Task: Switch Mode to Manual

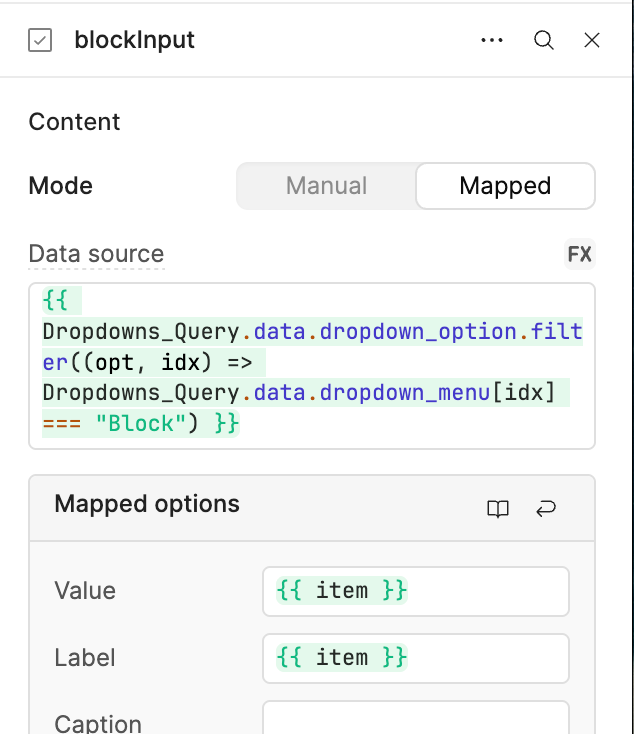Action: coord(326,186)
